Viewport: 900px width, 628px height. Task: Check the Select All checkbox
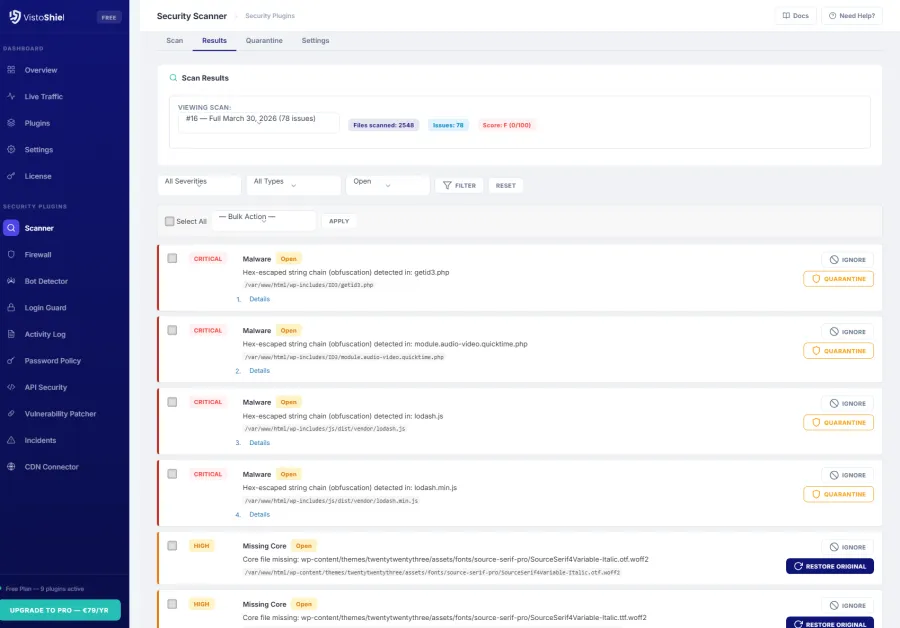(168, 220)
